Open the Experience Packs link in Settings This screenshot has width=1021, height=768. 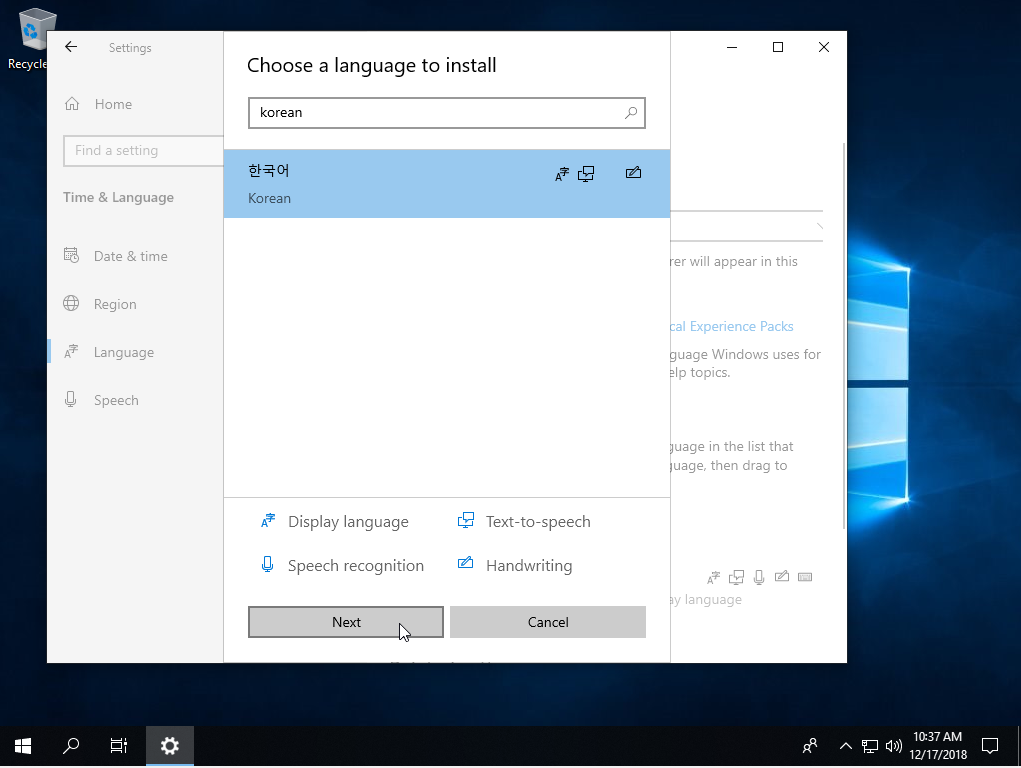[732, 326]
